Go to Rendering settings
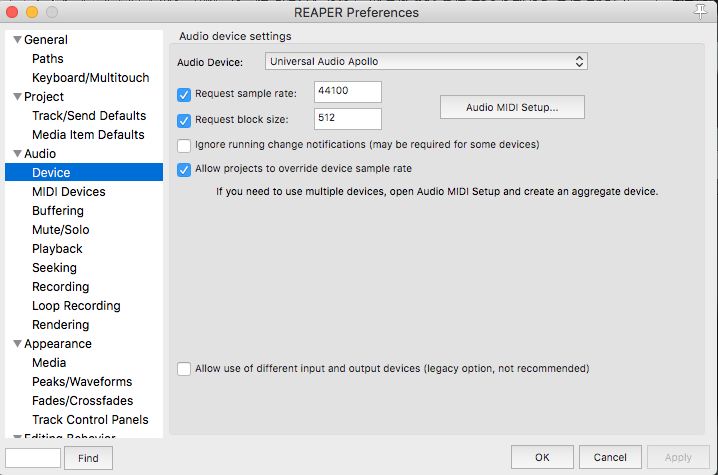 (60, 325)
